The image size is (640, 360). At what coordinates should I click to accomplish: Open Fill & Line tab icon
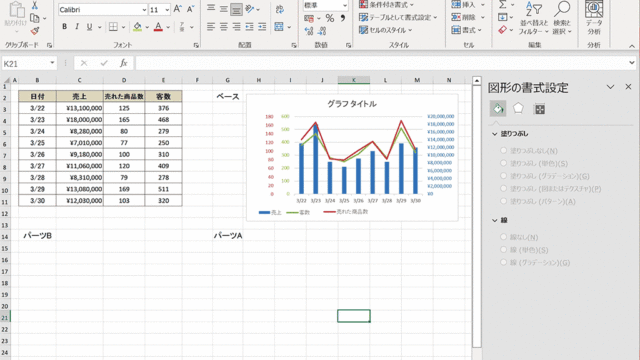(498, 109)
